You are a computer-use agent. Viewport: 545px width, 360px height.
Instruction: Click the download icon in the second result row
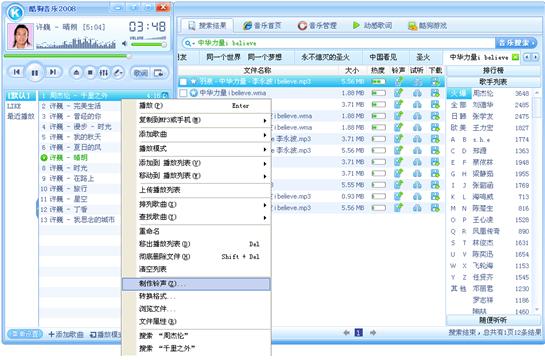(x=435, y=93)
